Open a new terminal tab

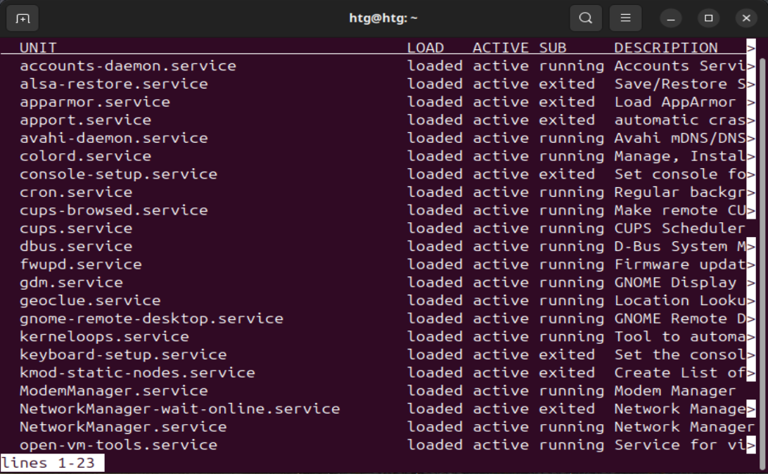coord(22,18)
